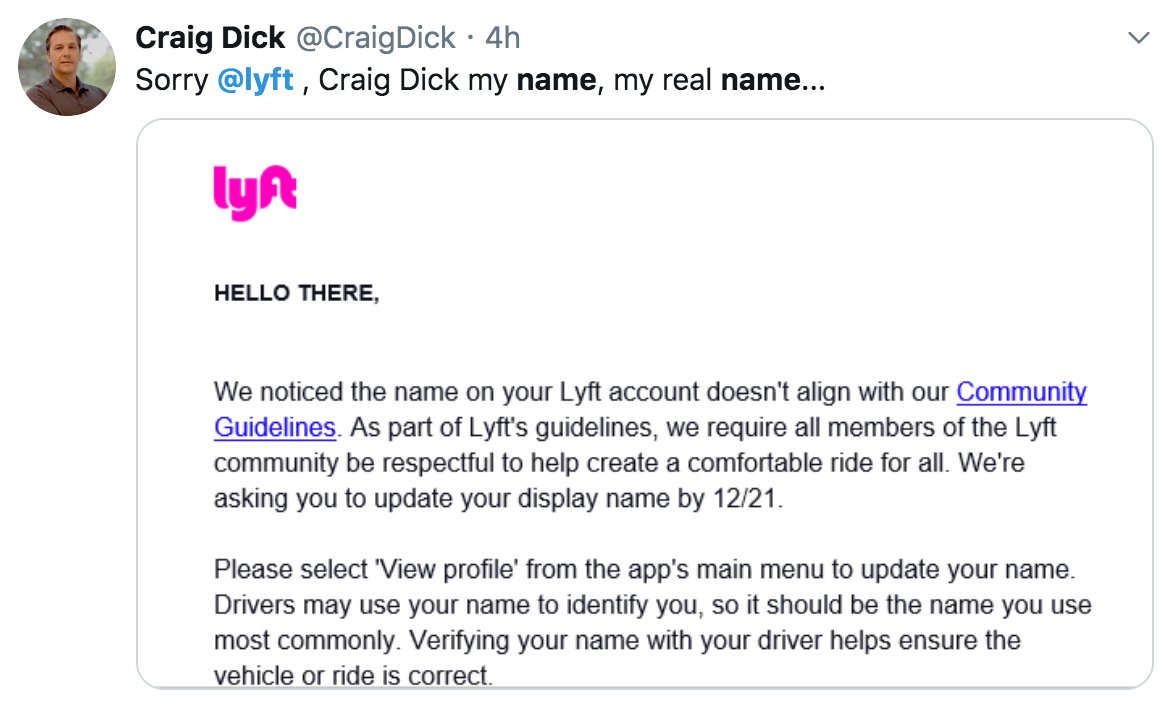This screenshot has width=1176, height=704.
Task: Follow the Guidelines hyperlink in email
Action: 274,427
